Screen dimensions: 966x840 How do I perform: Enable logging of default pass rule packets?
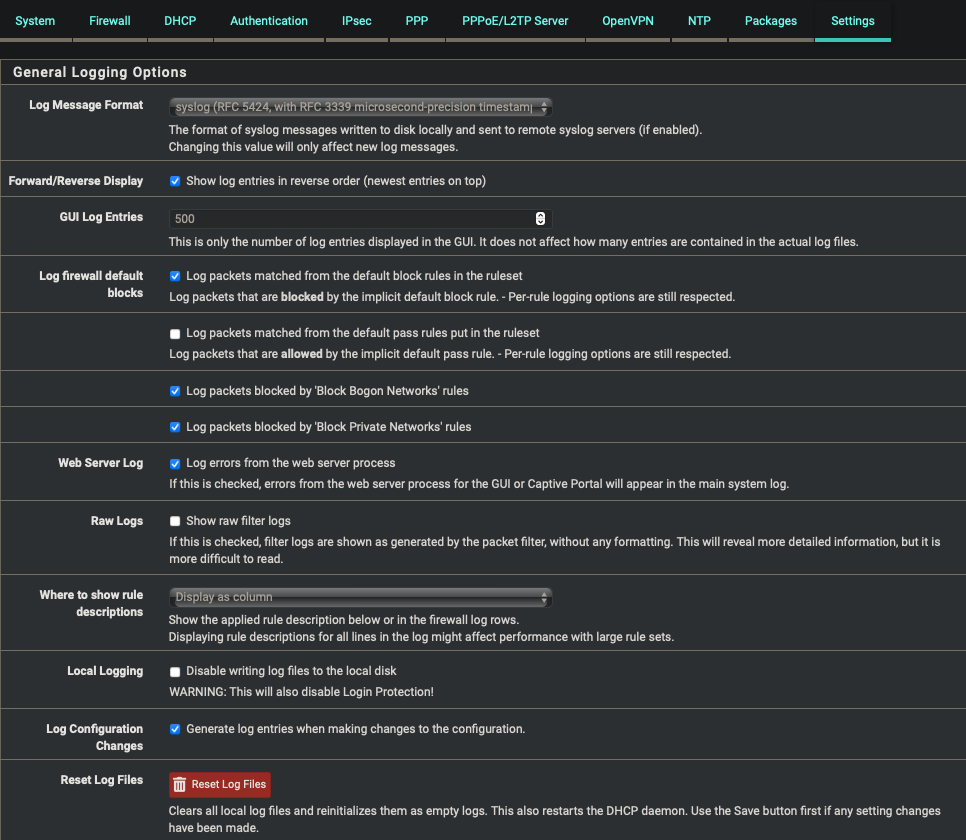coord(175,334)
